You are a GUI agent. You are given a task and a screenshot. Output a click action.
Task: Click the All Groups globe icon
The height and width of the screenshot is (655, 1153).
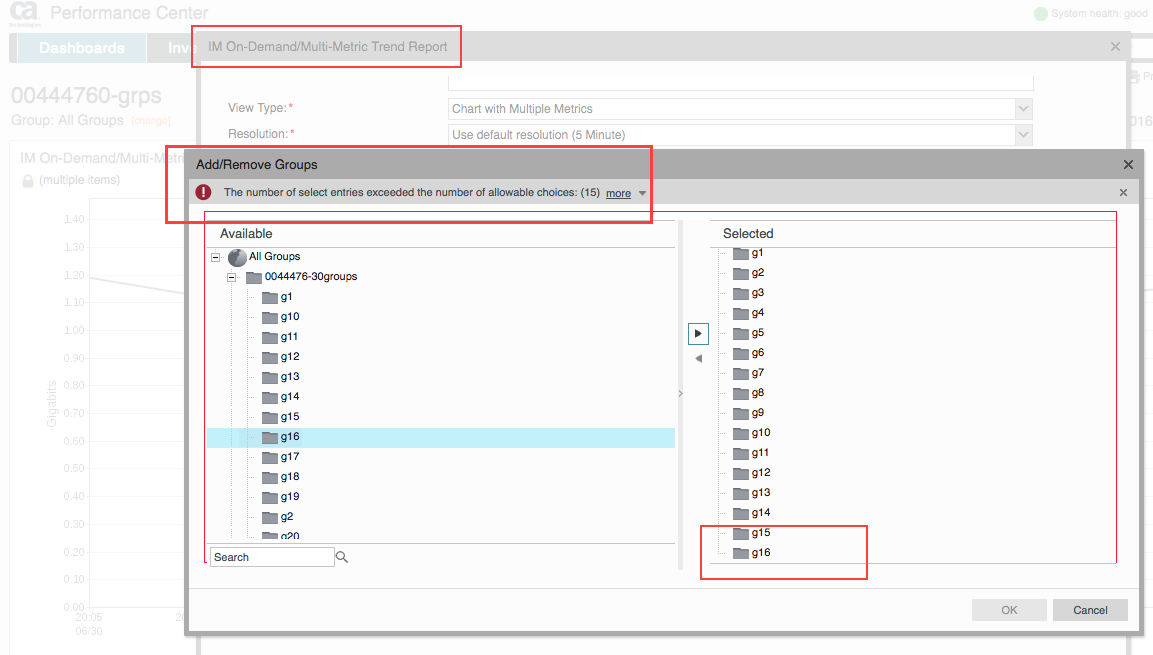[237, 257]
